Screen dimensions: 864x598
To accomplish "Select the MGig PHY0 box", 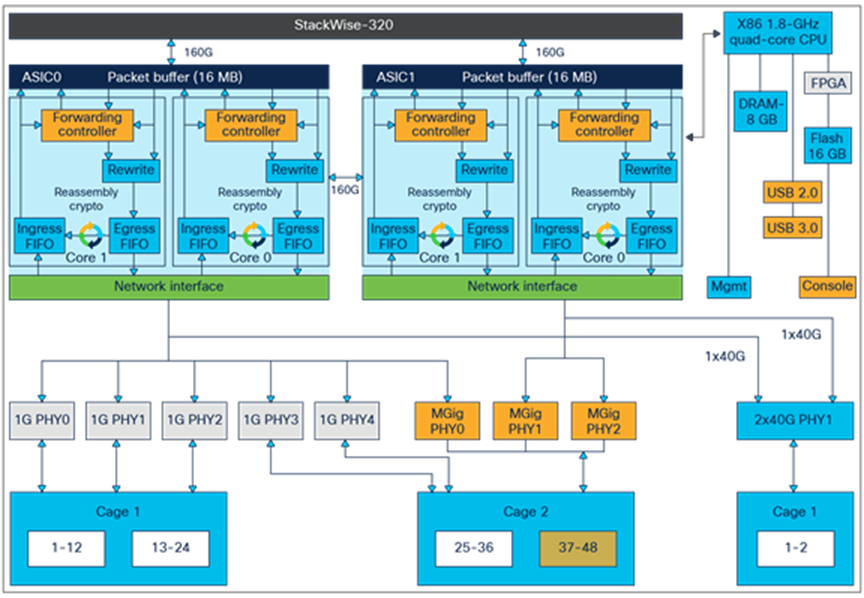I will (447, 421).
